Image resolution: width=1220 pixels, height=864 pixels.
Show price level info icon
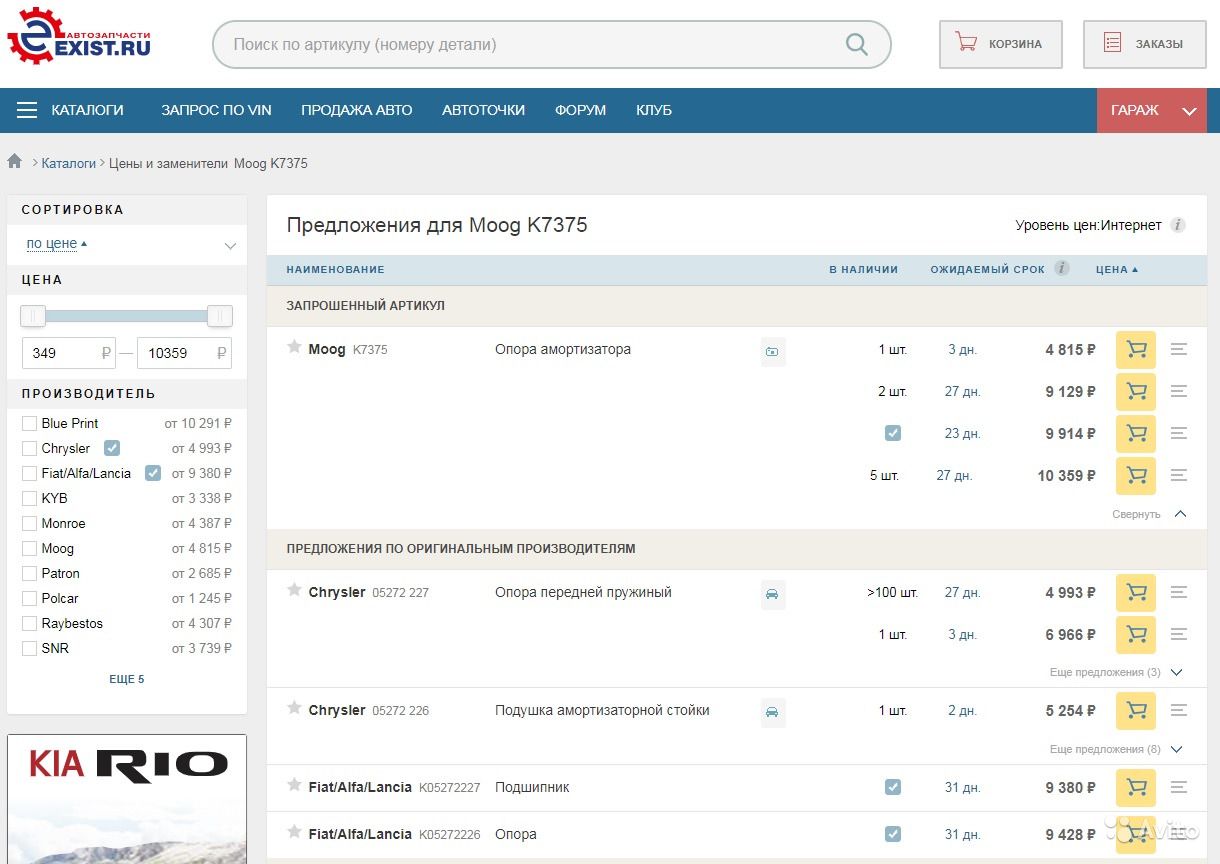[1178, 225]
